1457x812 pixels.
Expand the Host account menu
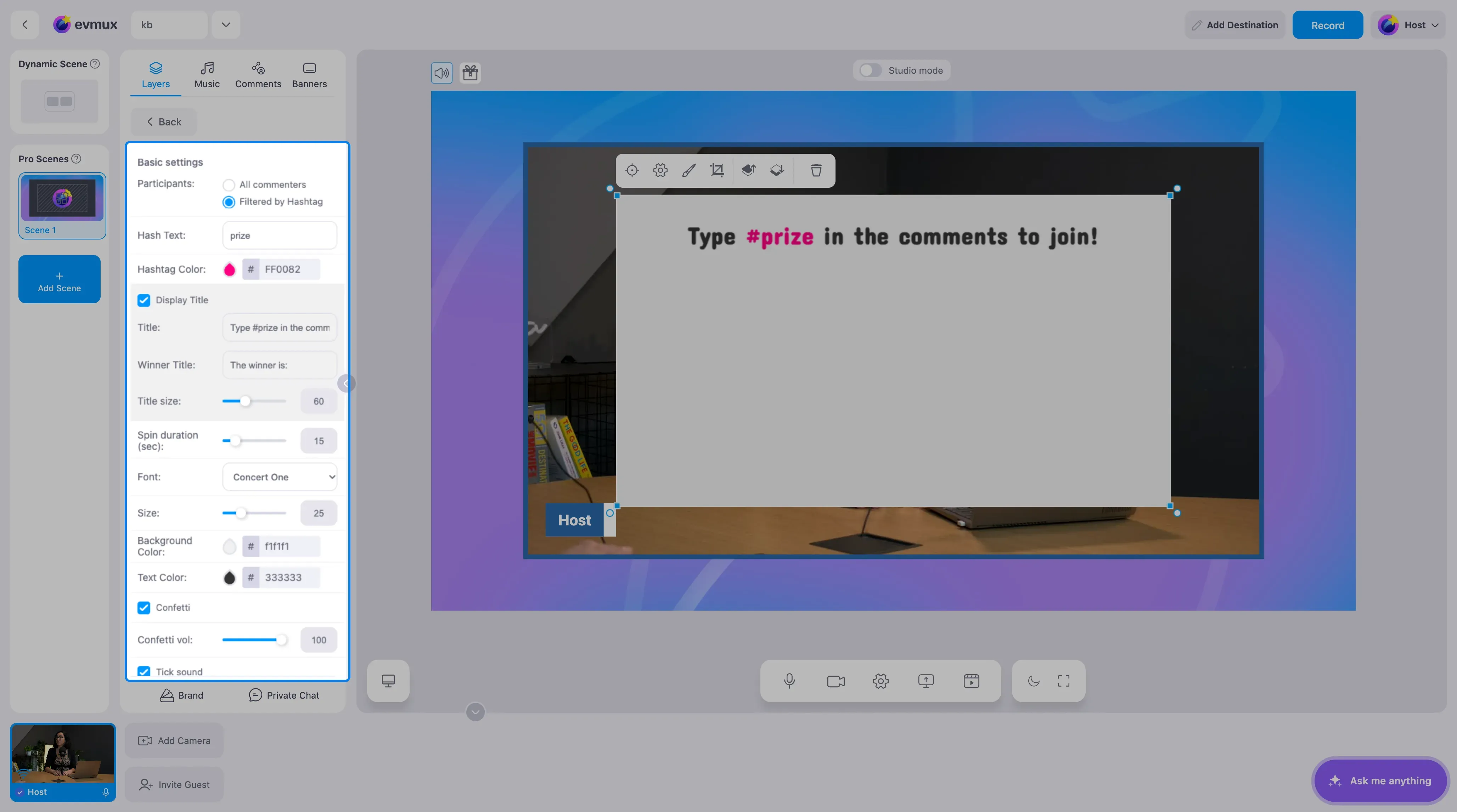pos(1408,25)
